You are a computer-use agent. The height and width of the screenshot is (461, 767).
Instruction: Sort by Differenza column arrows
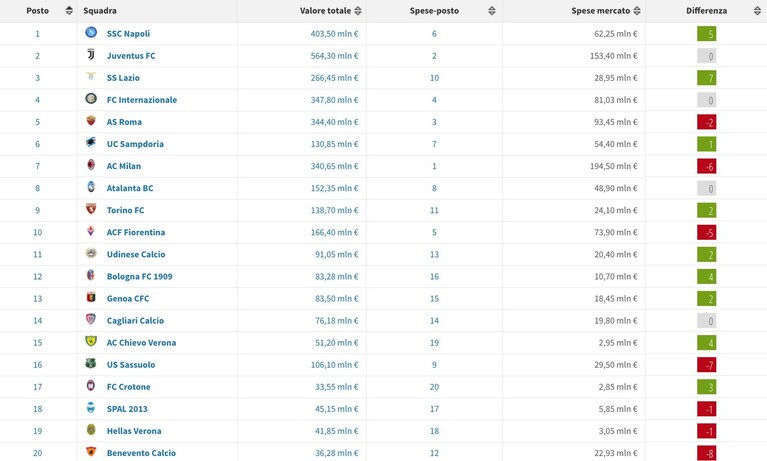click(x=758, y=11)
